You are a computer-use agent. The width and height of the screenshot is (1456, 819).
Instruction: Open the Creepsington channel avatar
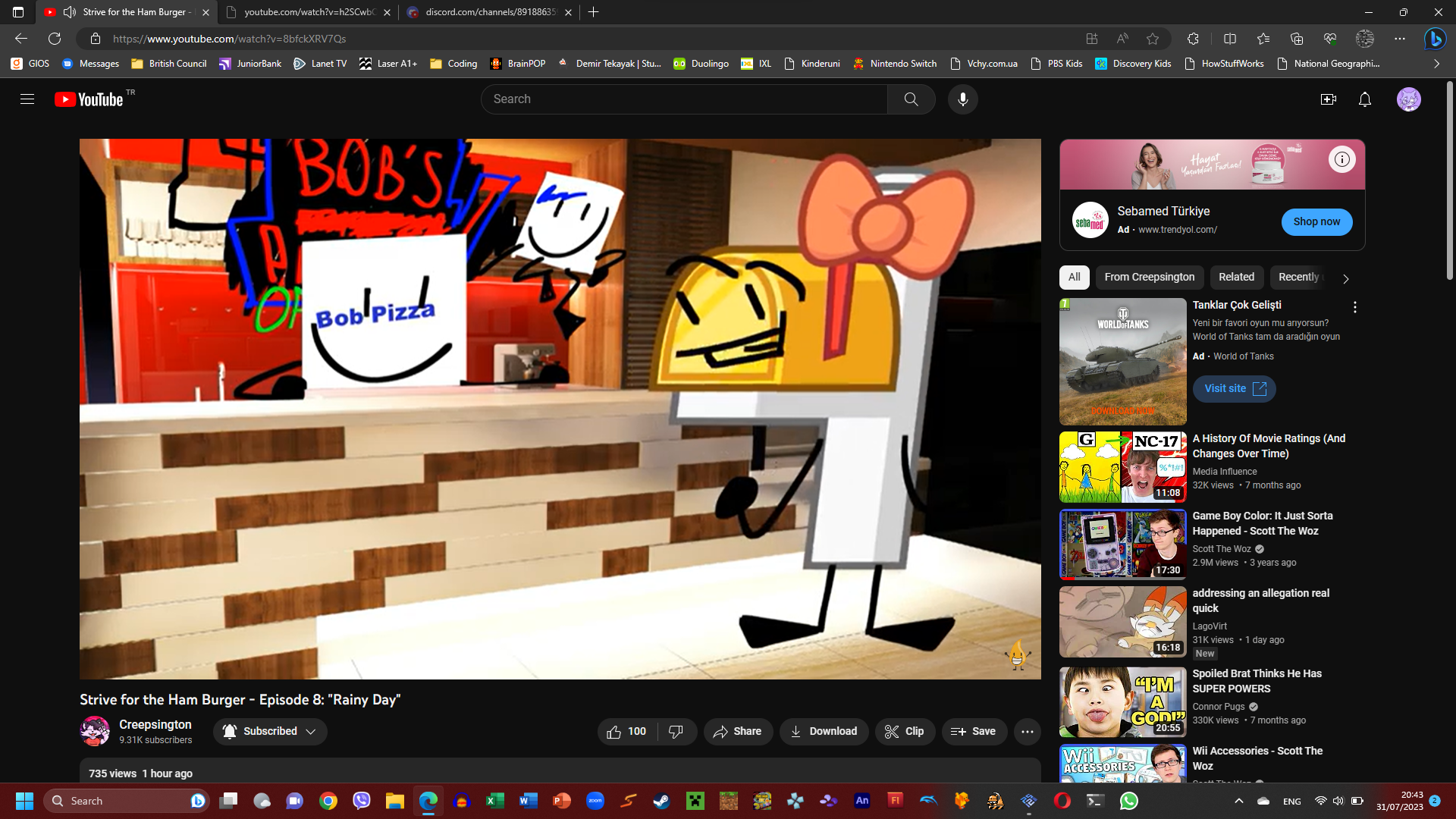95,731
